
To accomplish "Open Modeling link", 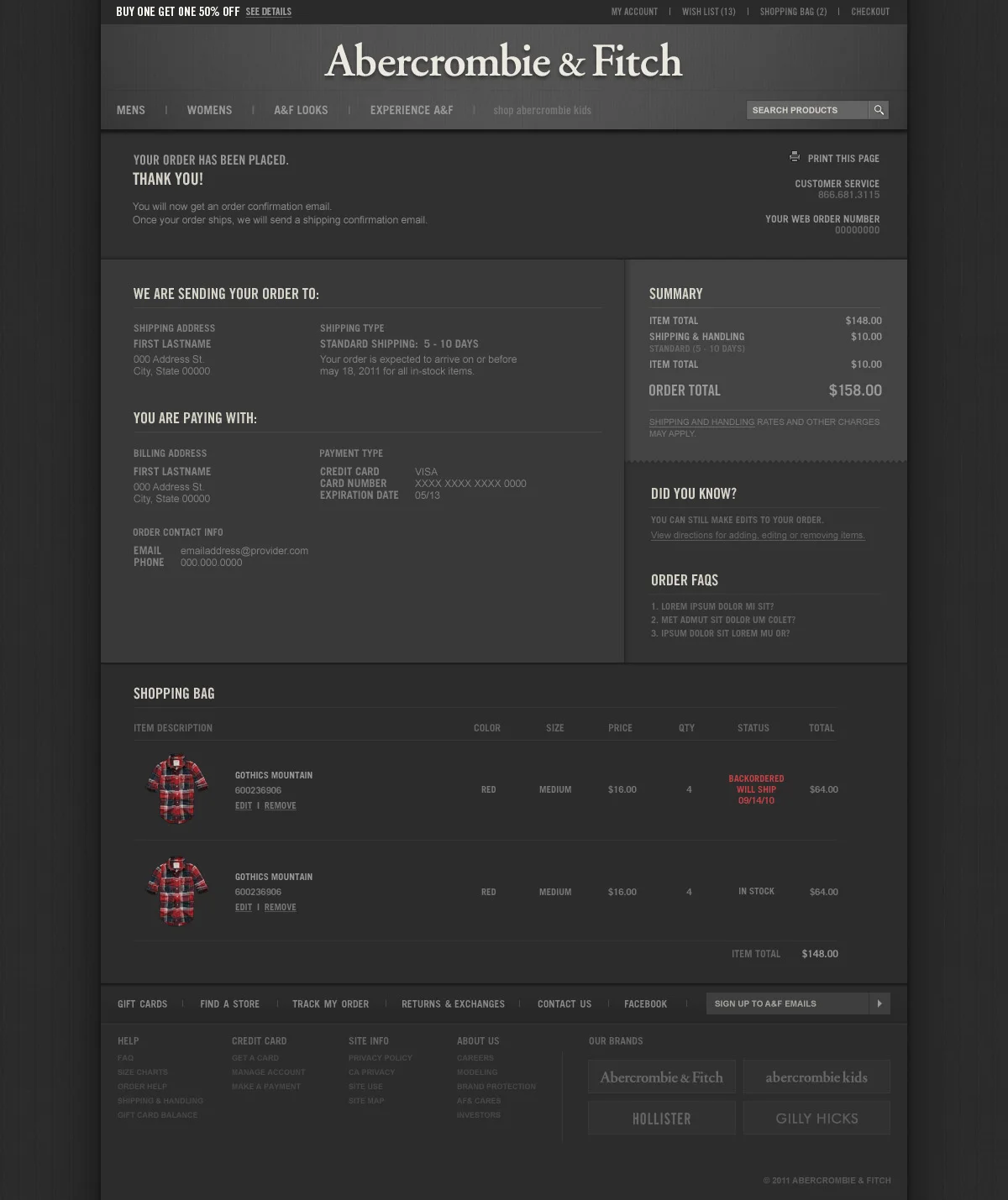I will click(x=477, y=1072).
